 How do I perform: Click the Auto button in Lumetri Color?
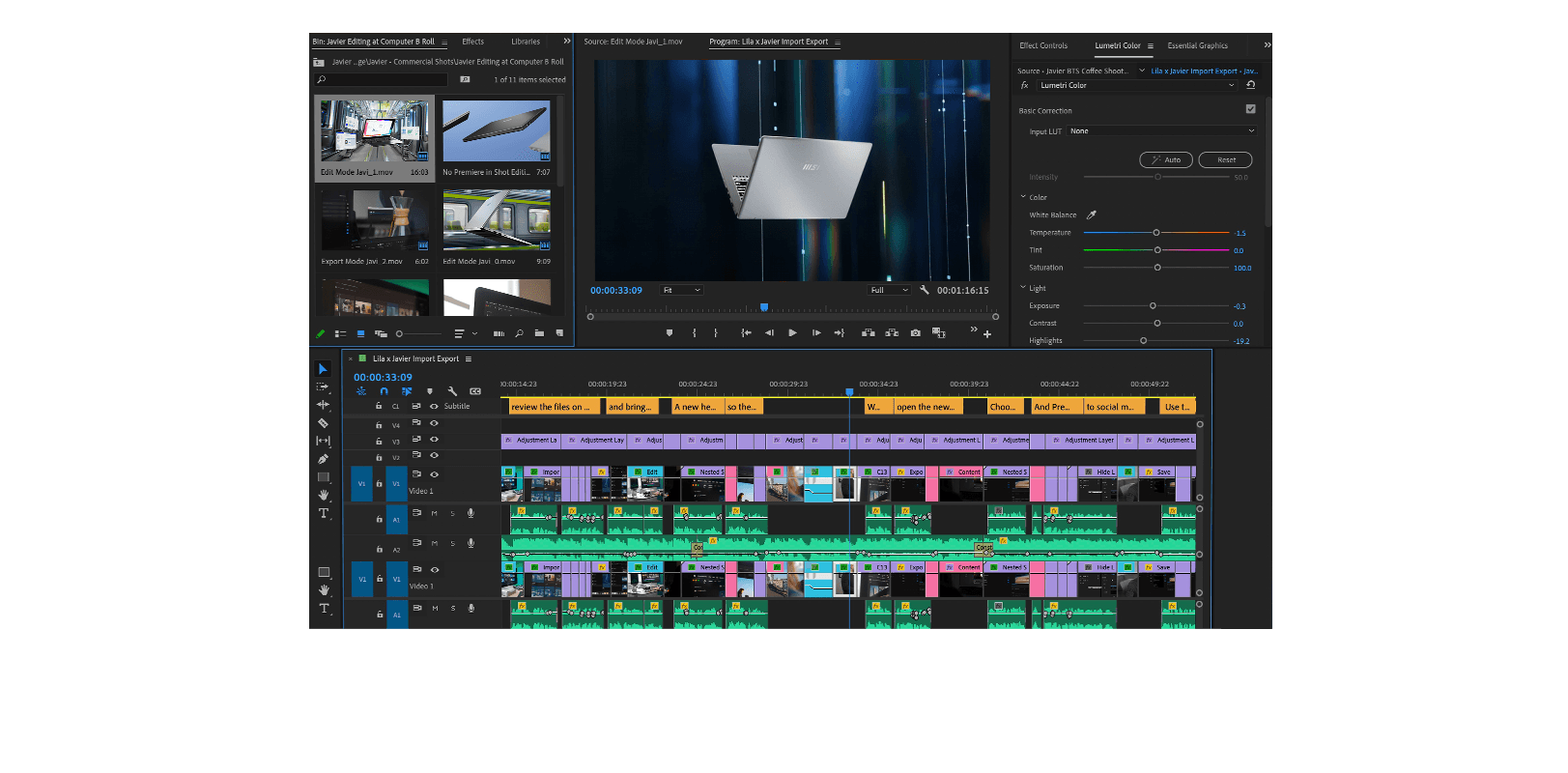[1166, 160]
